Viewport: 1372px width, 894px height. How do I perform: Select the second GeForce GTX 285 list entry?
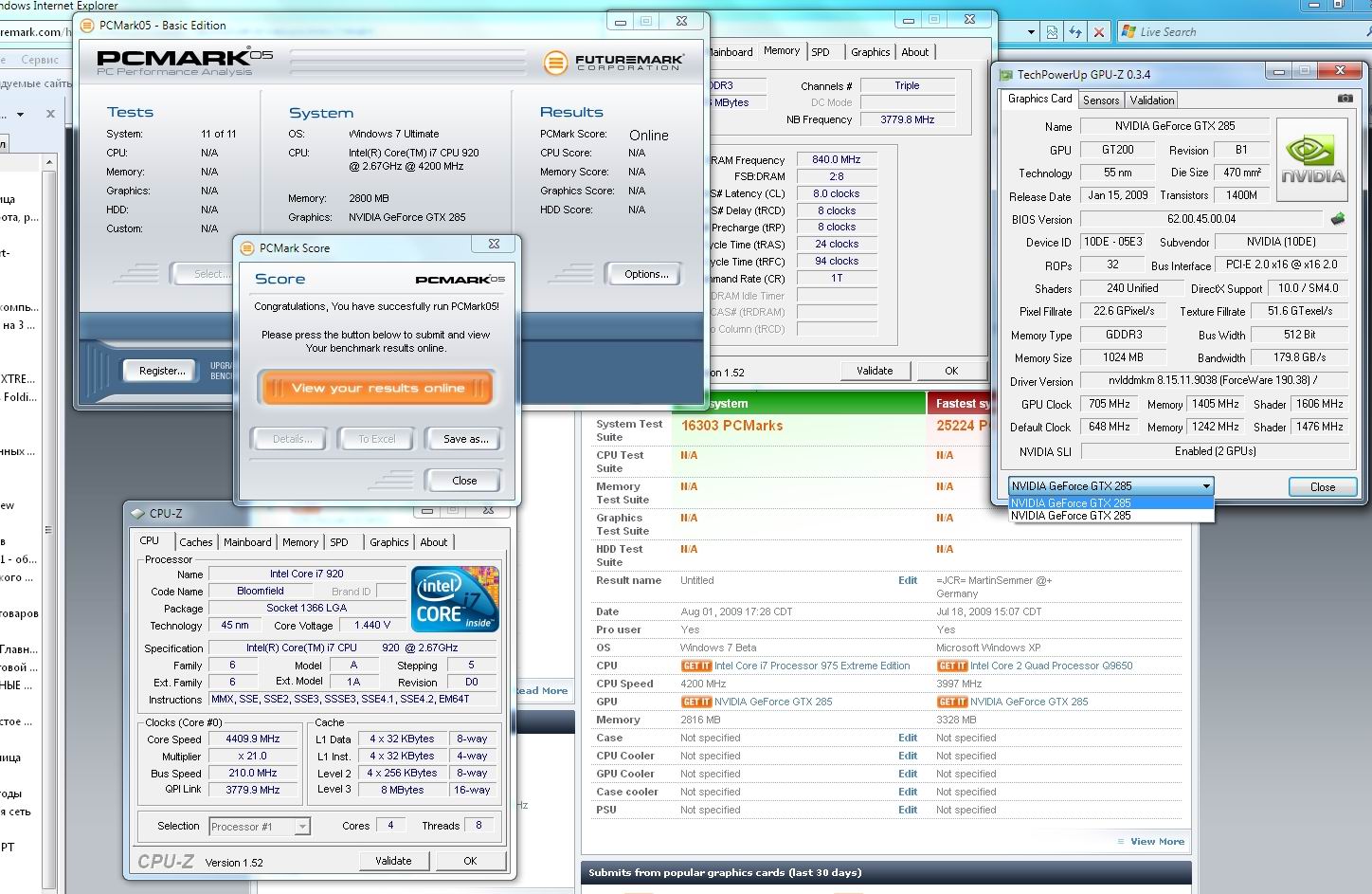coord(1110,516)
